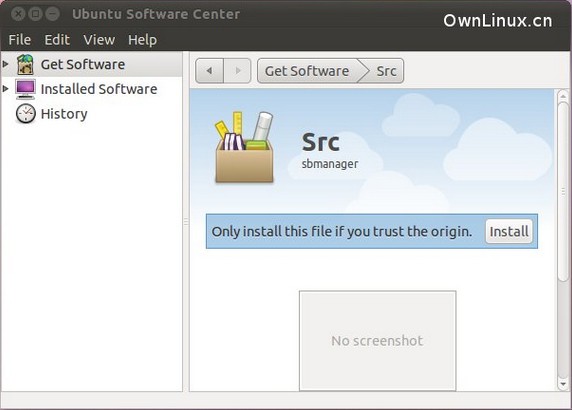Click the Get Software shopping bag icon
This screenshot has width=572, height=410.
click(x=25, y=65)
